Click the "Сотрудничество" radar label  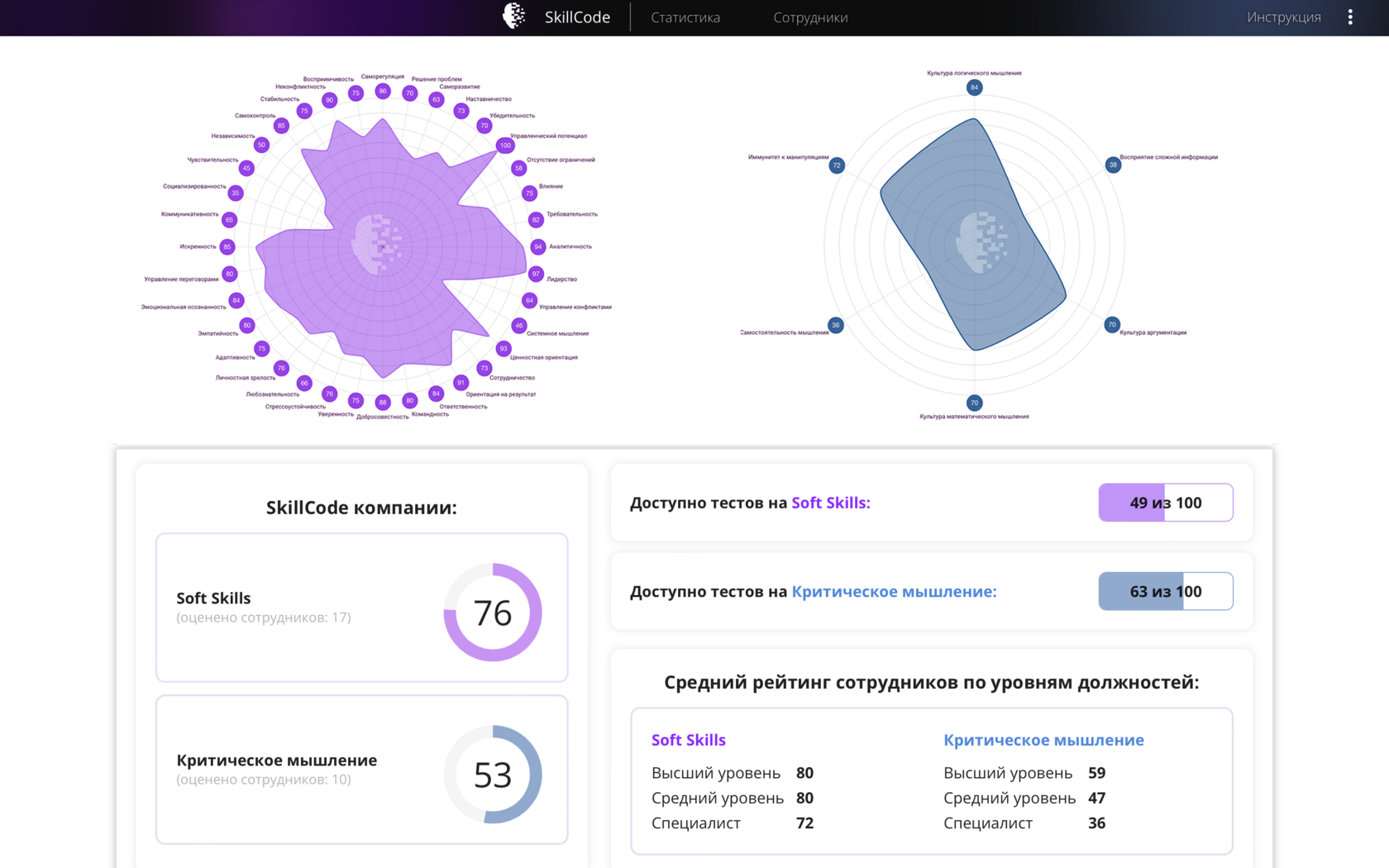click(x=513, y=378)
